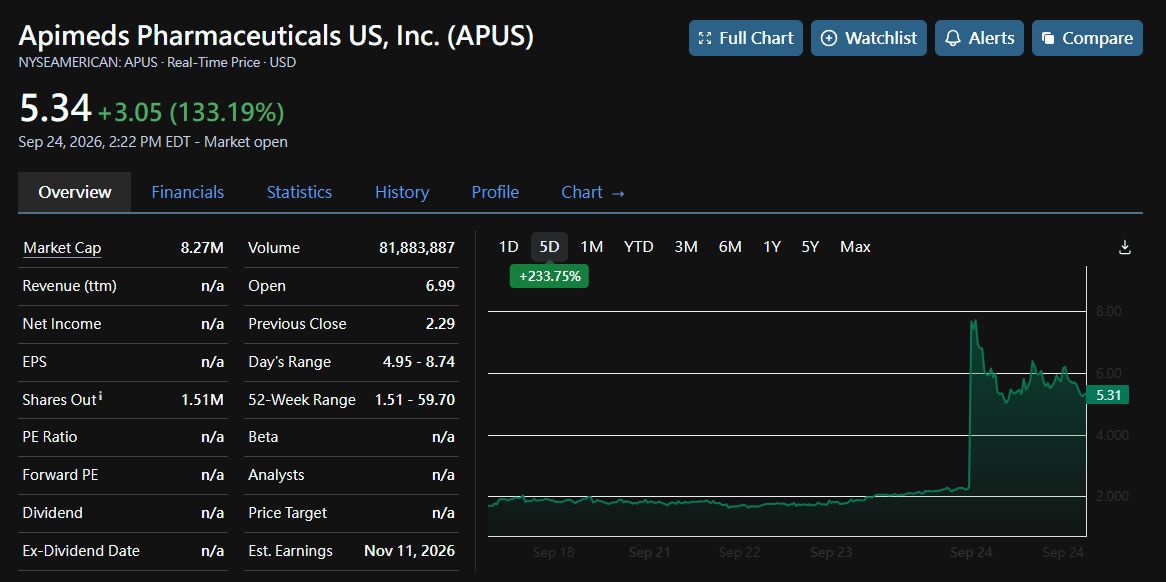Open the Chart tab with arrow
The width and height of the screenshot is (1166, 582).
[x=593, y=193]
